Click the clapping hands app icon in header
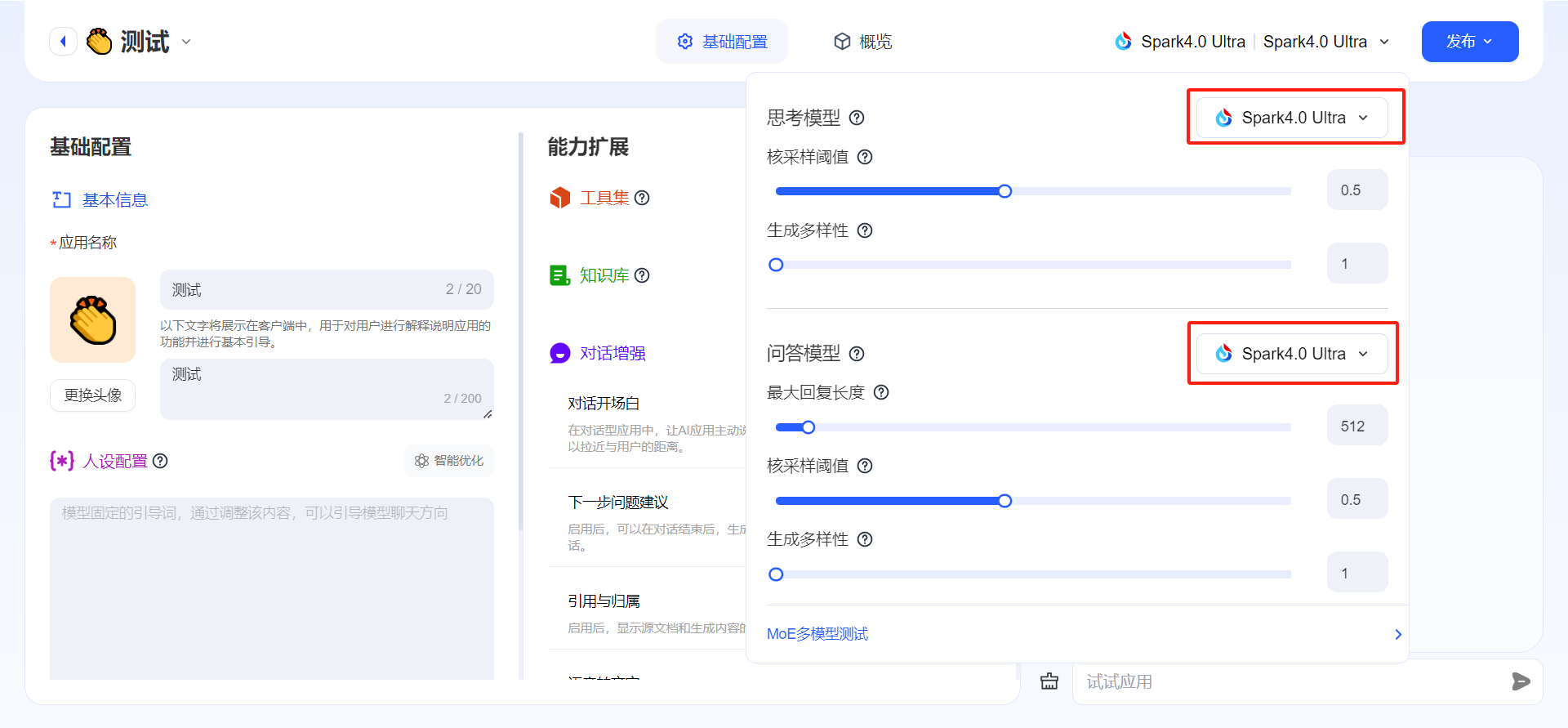The height and width of the screenshot is (728, 1568). pyautogui.click(x=100, y=41)
